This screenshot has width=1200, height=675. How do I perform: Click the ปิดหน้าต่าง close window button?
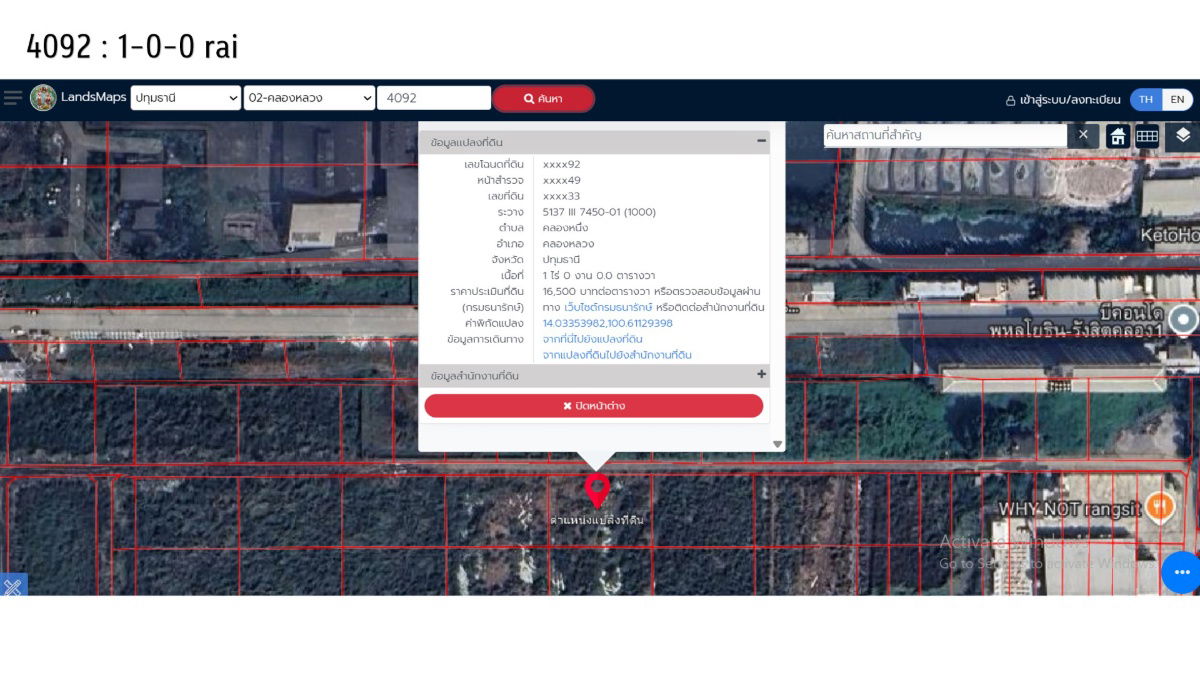tap(593, 406)
